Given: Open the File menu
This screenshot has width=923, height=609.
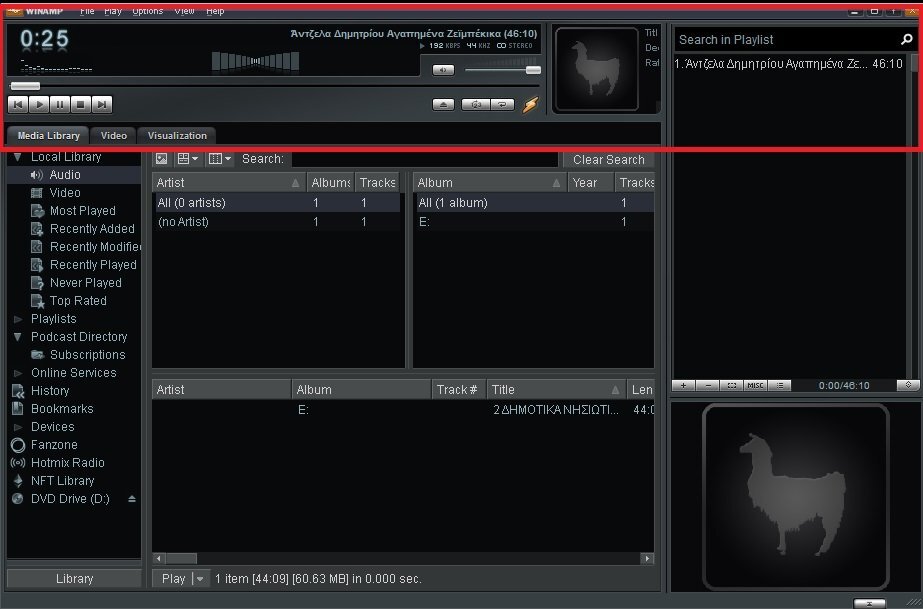Looking at the screenshot, I should point(87,11).
